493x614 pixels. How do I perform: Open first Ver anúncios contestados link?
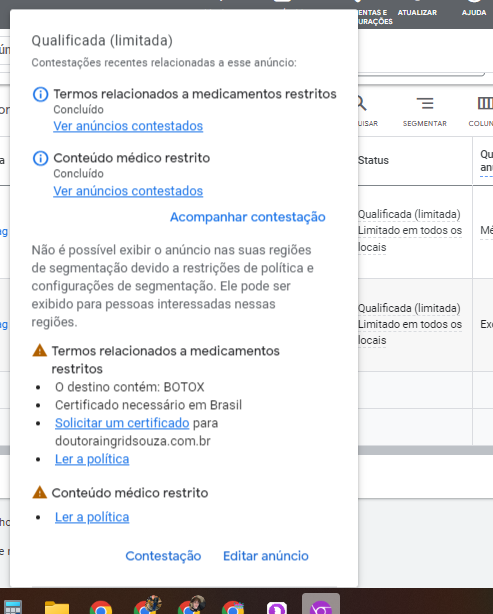(x=128, y=126)
